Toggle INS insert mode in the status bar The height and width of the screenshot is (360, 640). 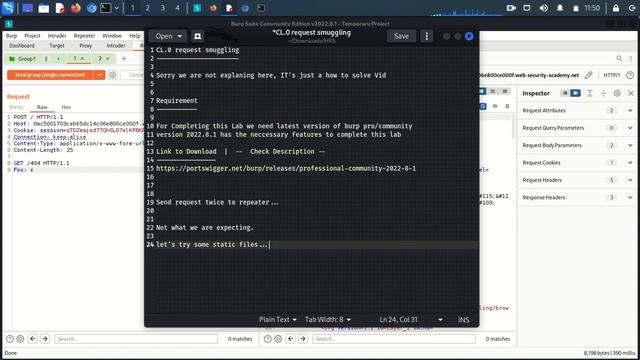click(x=463, y=320)
